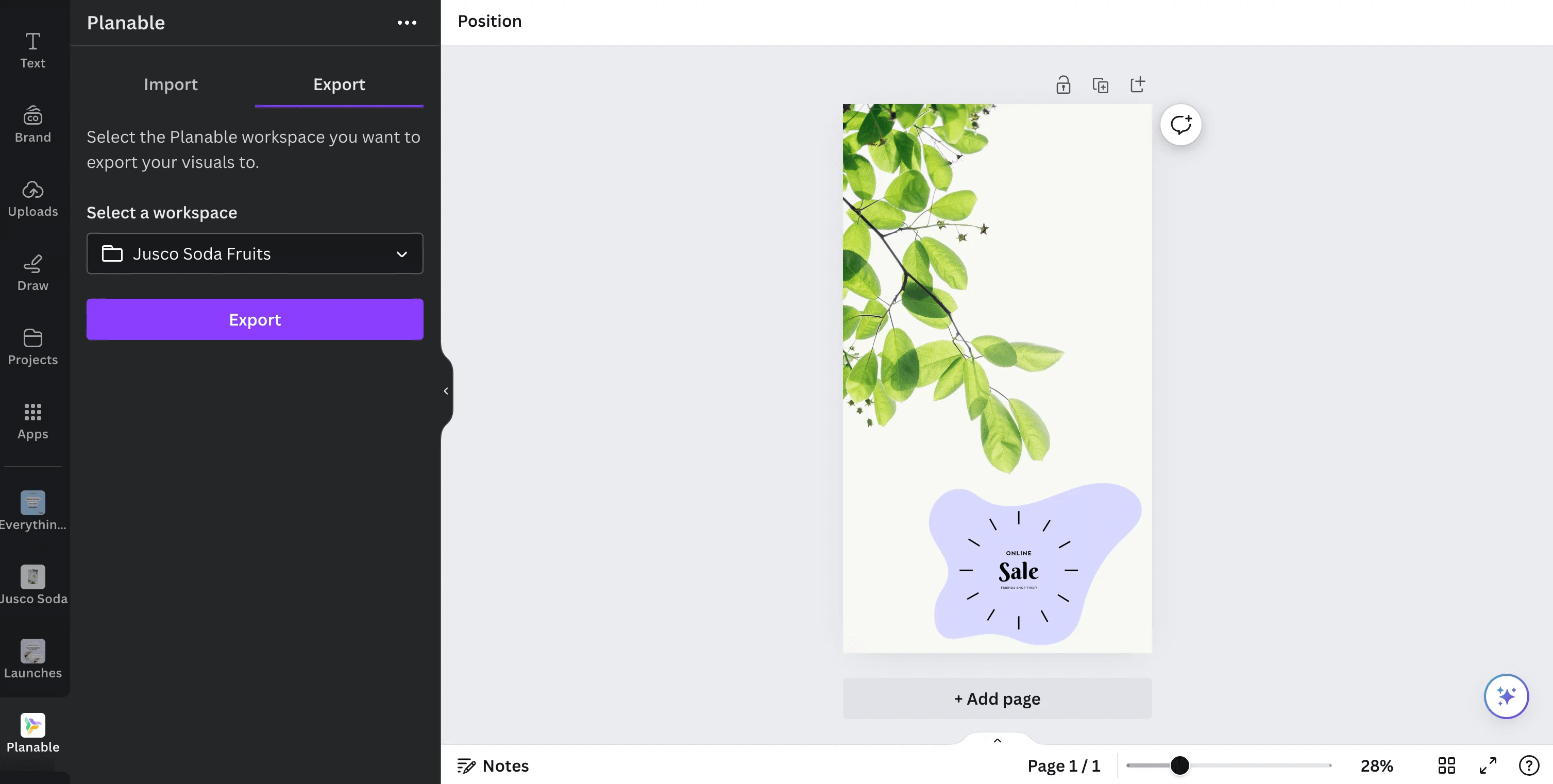Image resolution: width=1553 pixels, height=784 pixels.
Task: Toggle the lock icon on canvas
Action: pyautogui.click(x=1064, y=84)
